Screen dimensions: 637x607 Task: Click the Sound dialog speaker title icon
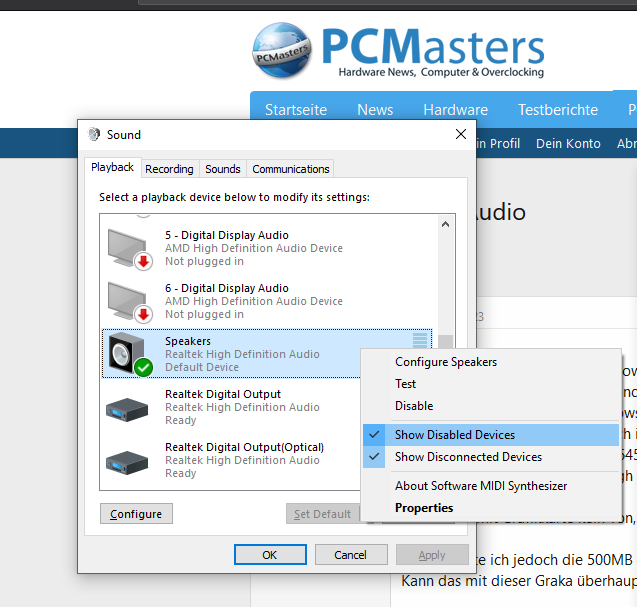pyautogui.click(x=94, y=134)
